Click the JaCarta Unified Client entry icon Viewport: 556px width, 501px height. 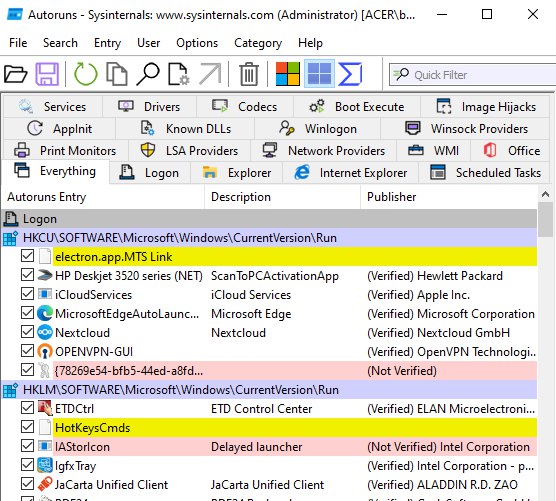(45, 484)
